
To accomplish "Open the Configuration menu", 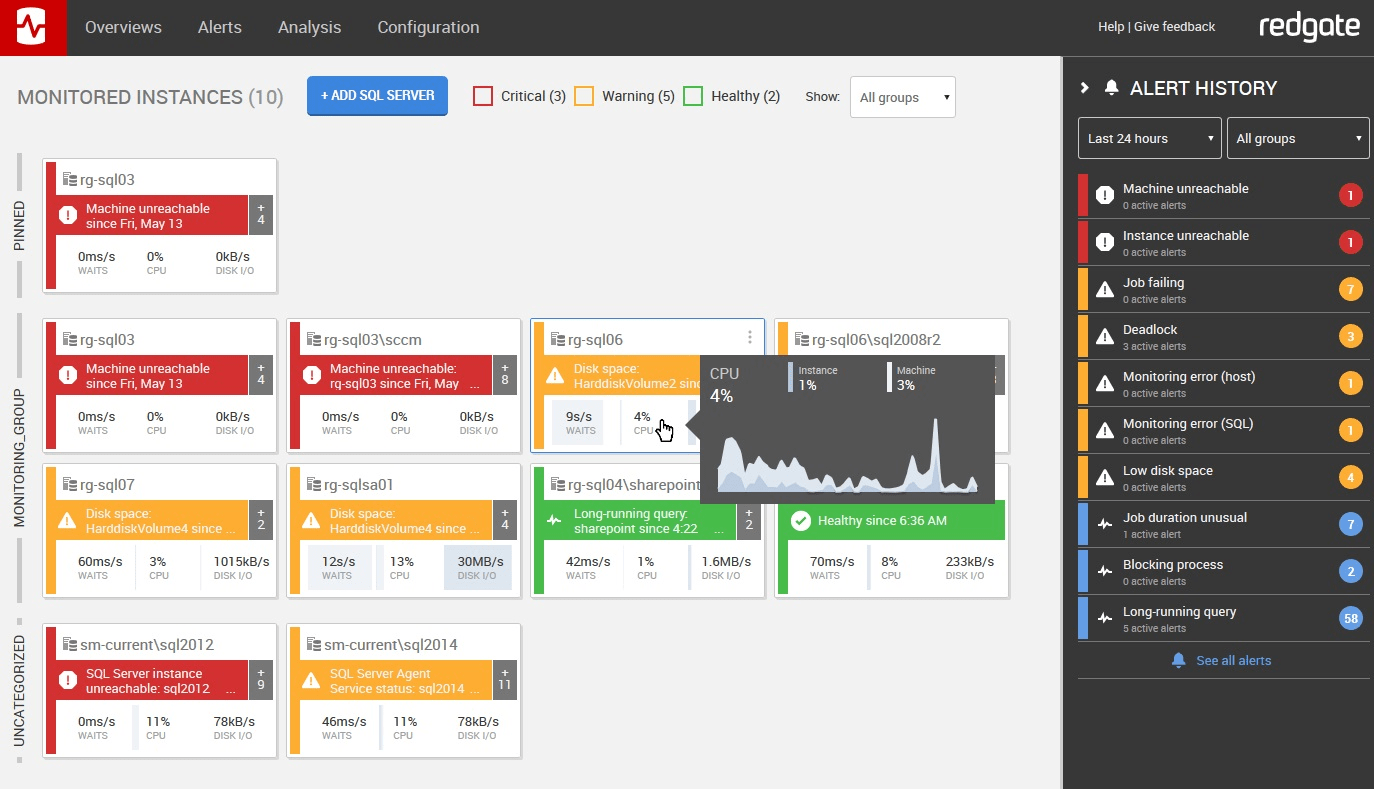I will pyautogui.click(x=428, y=27).
